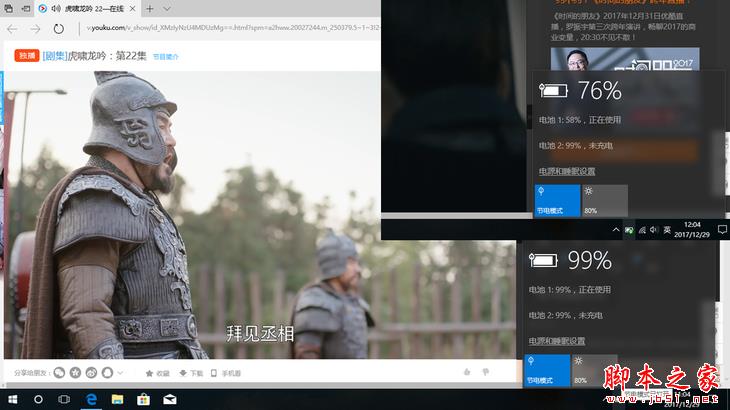Click the 99% battery percentage heading
This screenshot has height=410, width=730.
[589, 260]
